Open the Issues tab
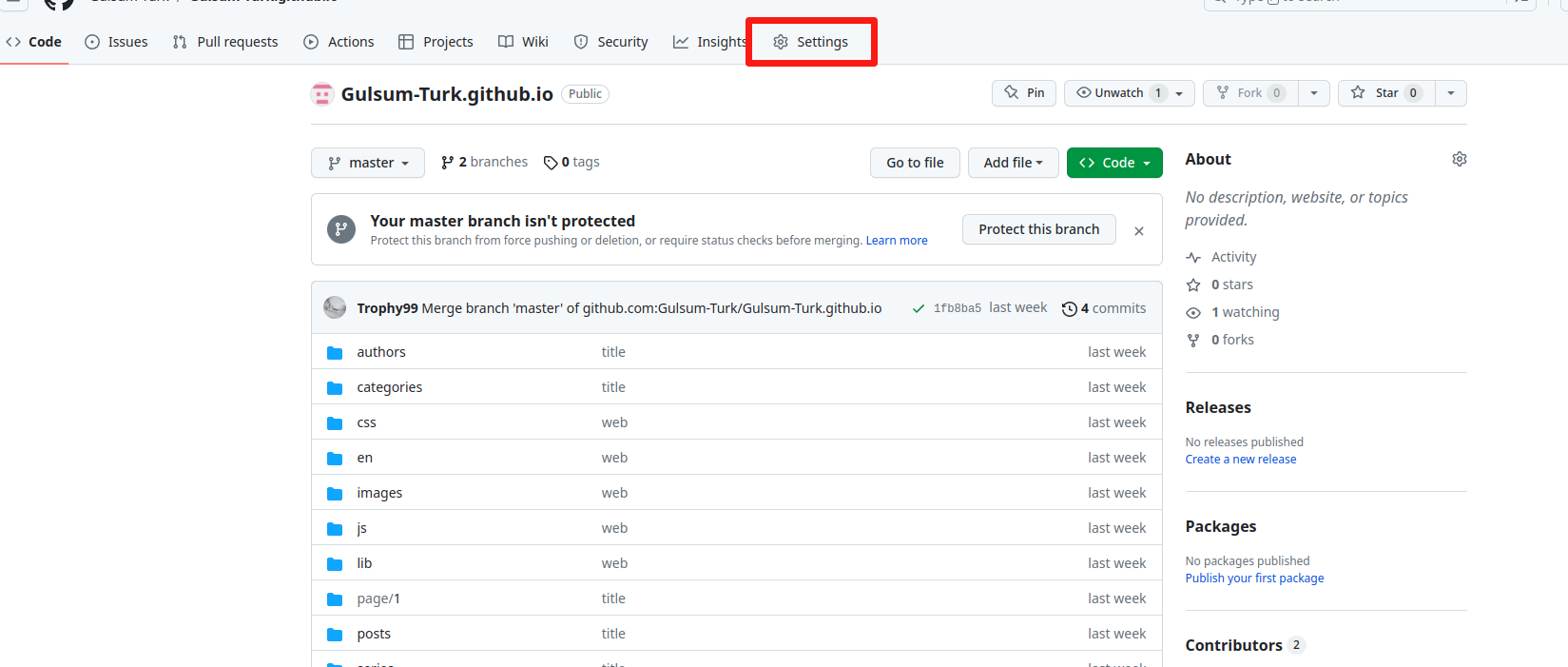The image size is (1568, 667). [x=116, y=42]
